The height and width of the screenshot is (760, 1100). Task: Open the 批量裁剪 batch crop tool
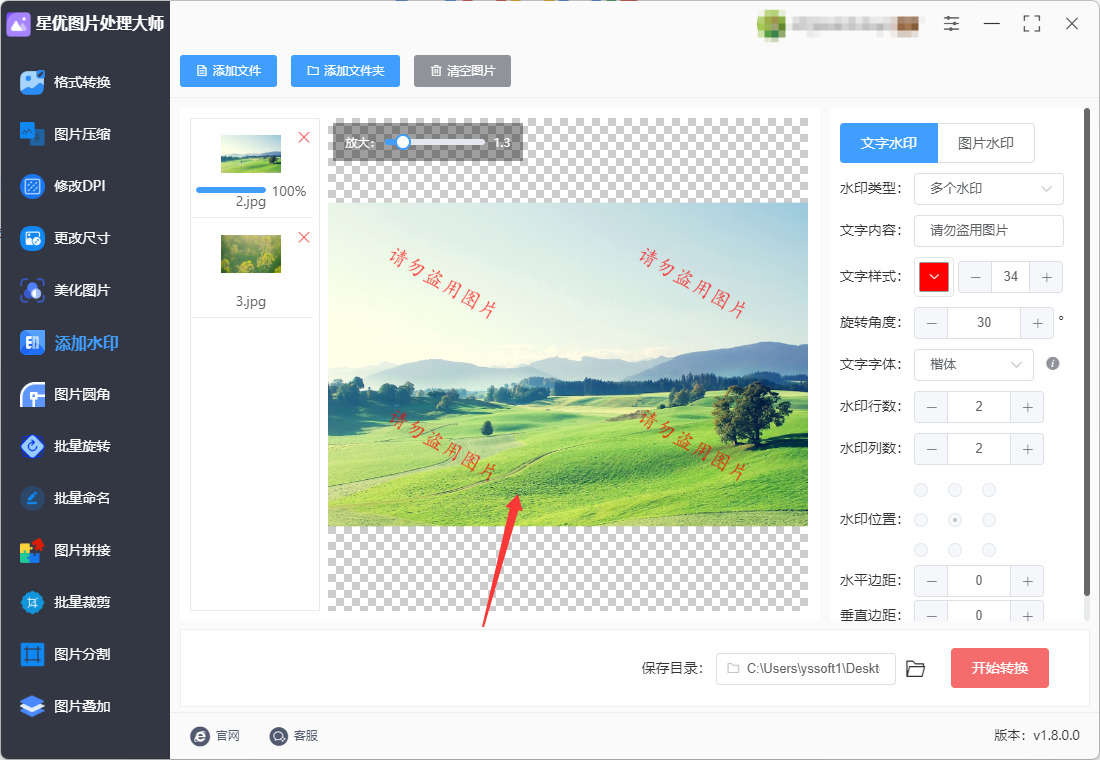pyautogui.click(x=65, y=602)
